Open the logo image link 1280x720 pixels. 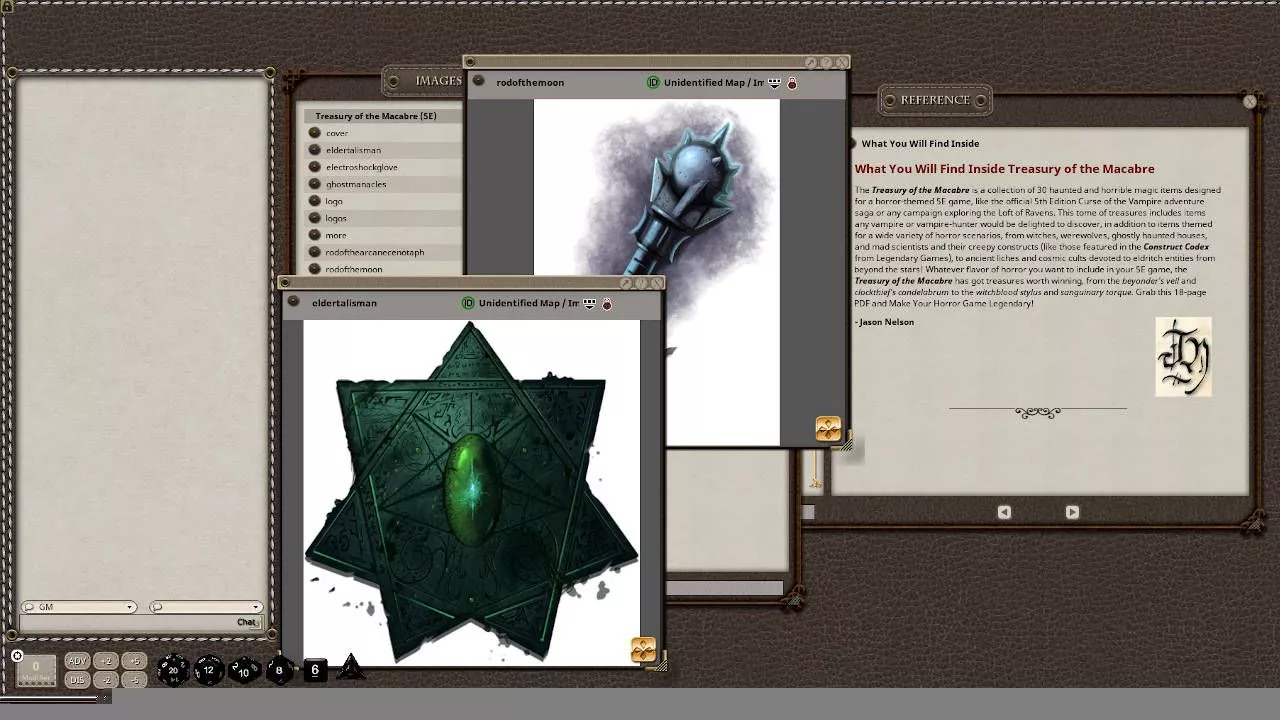[315, 201]
